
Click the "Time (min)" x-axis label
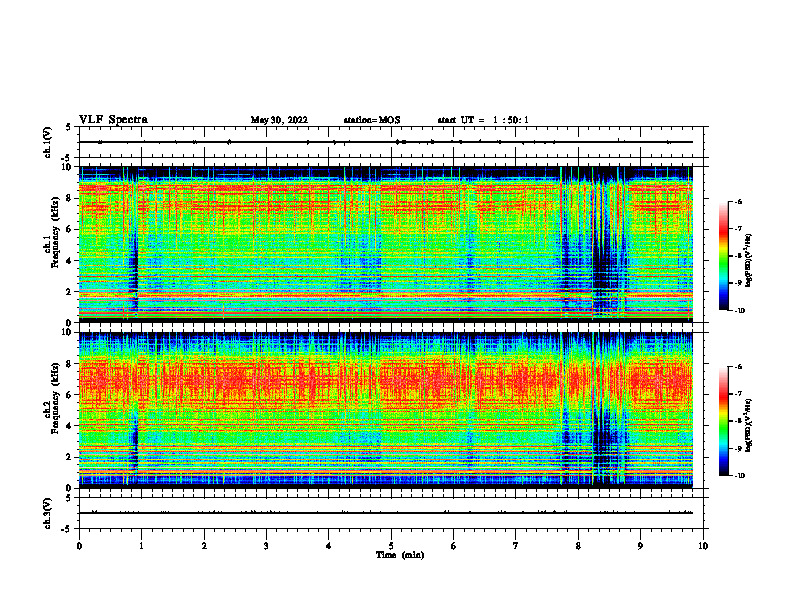tap(400, 555)
